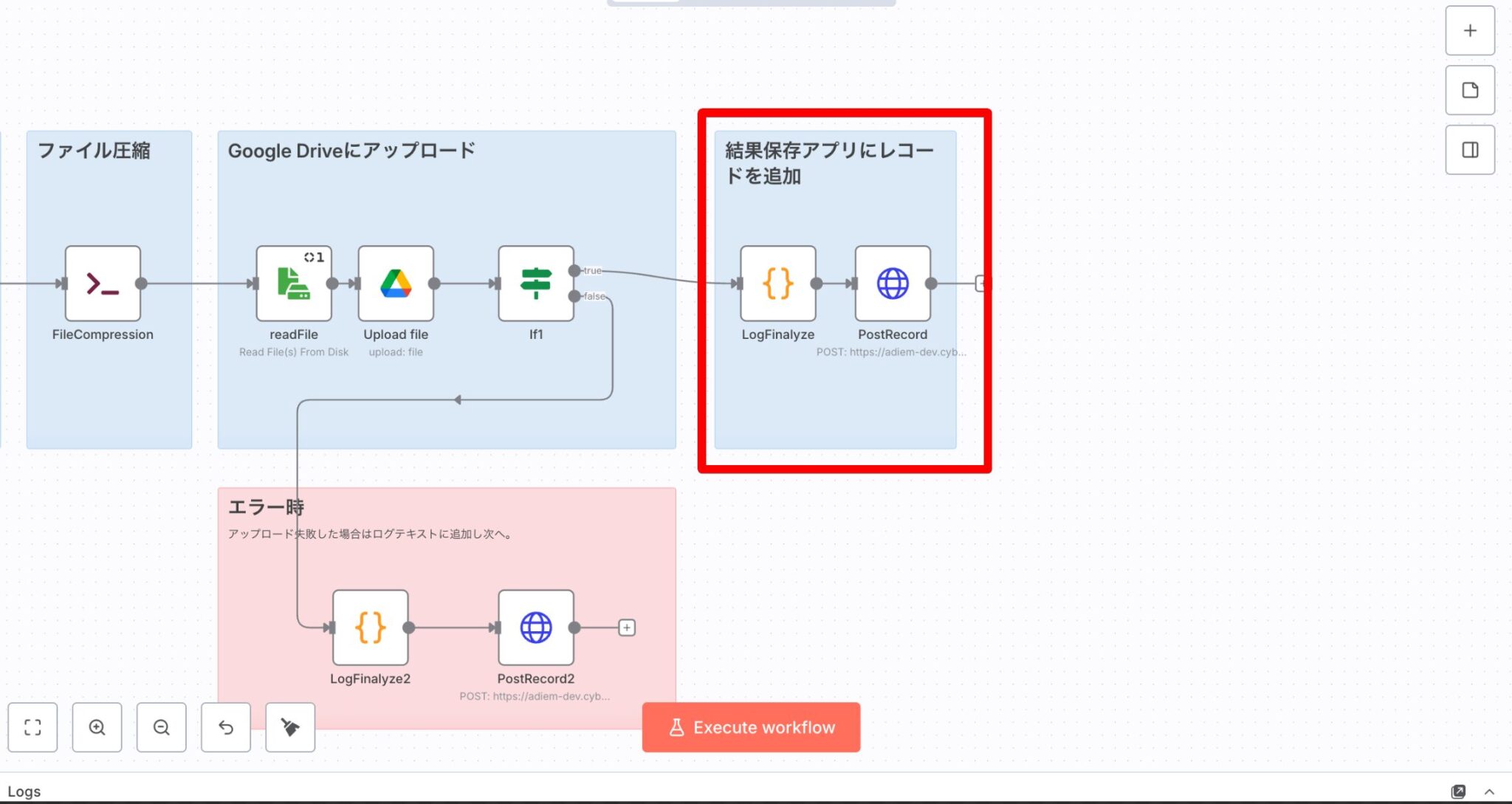Fit workflow to view
Screen dimensions: 1512x804
32,727
